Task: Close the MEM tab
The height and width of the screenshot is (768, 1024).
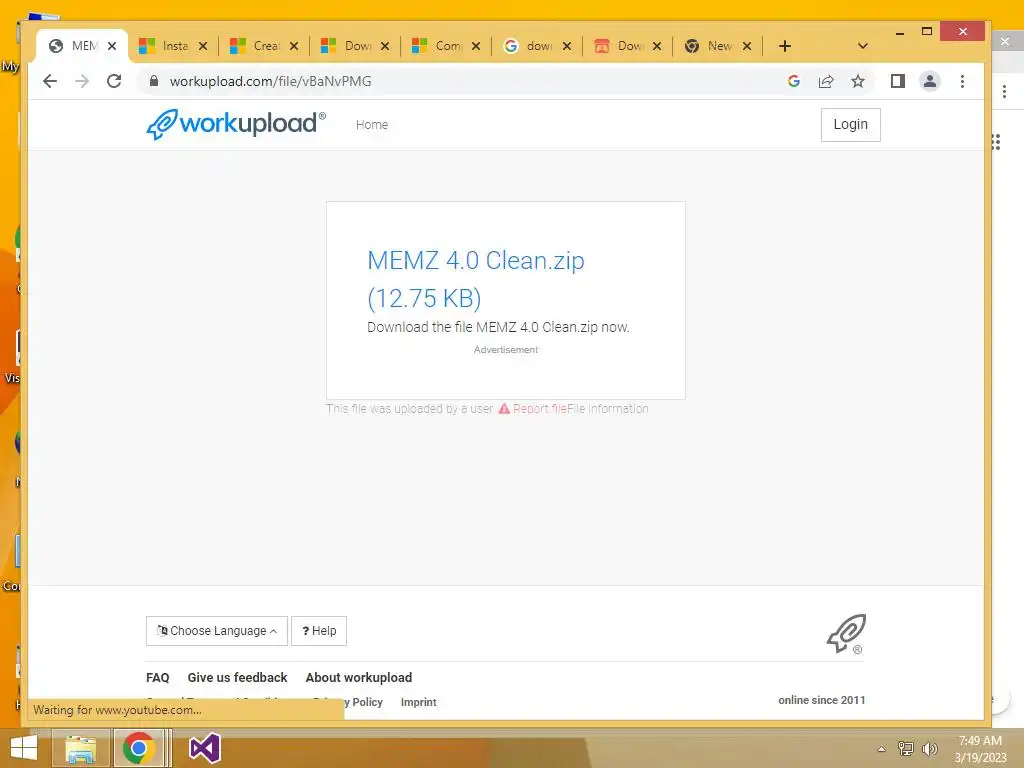Action: (112, 46)
